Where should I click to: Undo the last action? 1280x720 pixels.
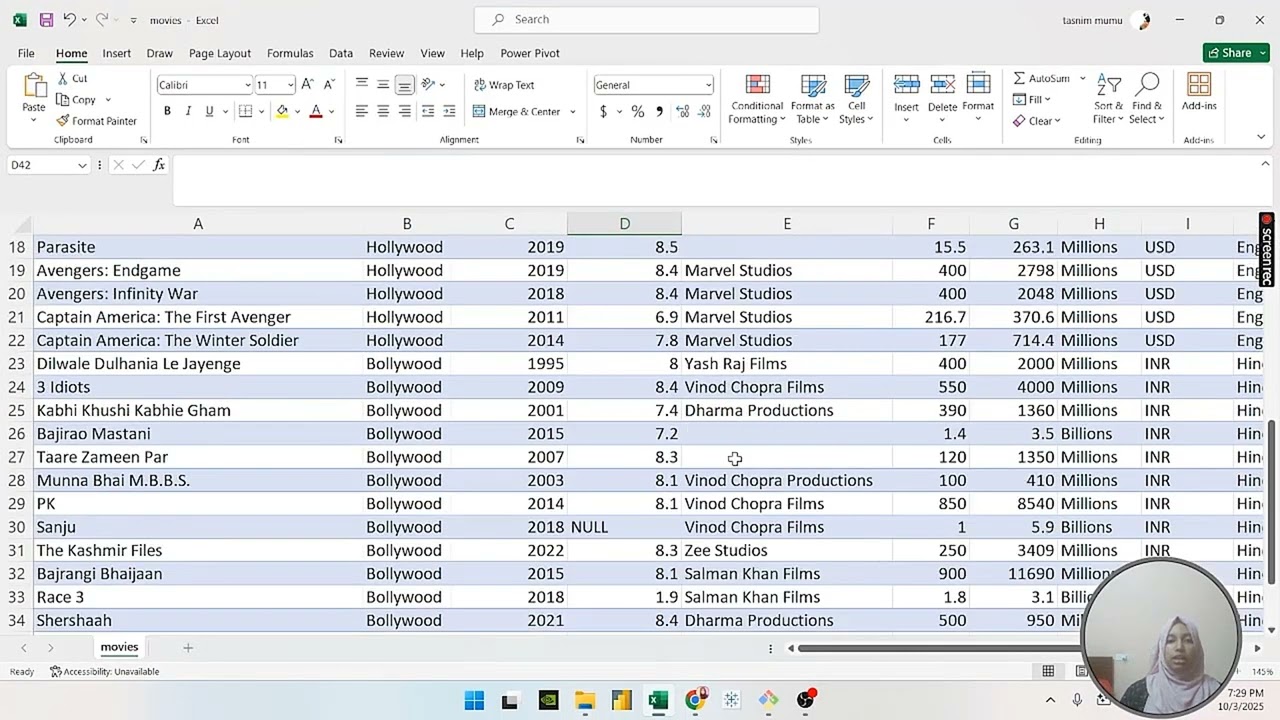[x=69, y=20]
